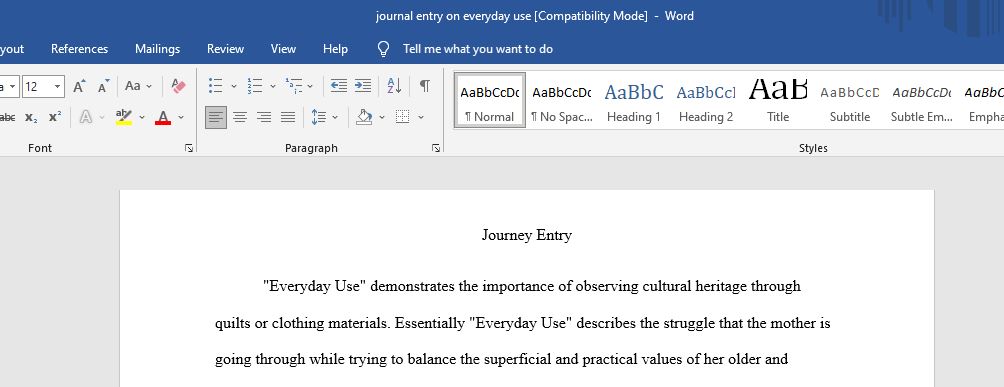Viewport: 1004px width, 387px height.
Task: Select Justify alignment
Action: (288, 117)
